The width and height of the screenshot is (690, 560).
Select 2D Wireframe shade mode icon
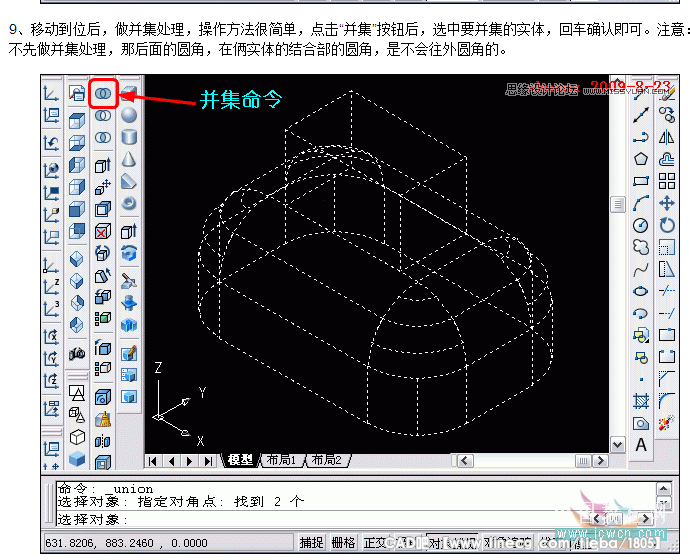coord(77,393)
